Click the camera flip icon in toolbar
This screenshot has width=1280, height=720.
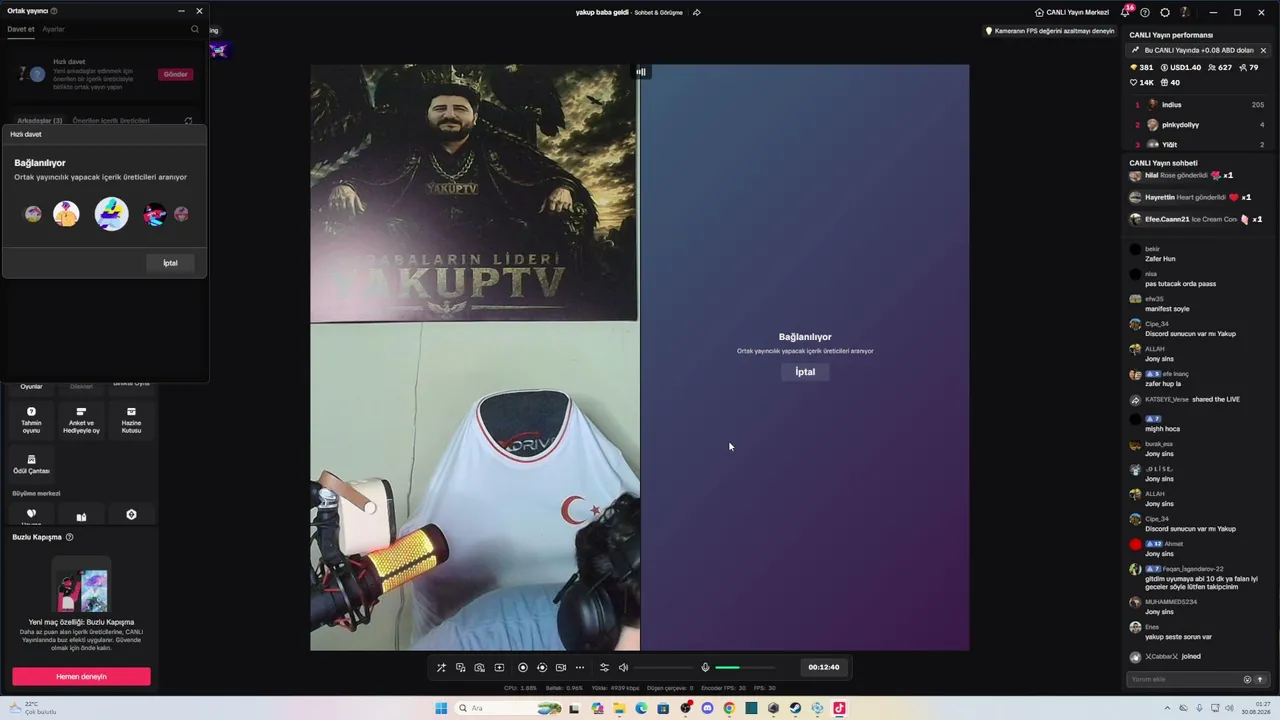point(480,668)
